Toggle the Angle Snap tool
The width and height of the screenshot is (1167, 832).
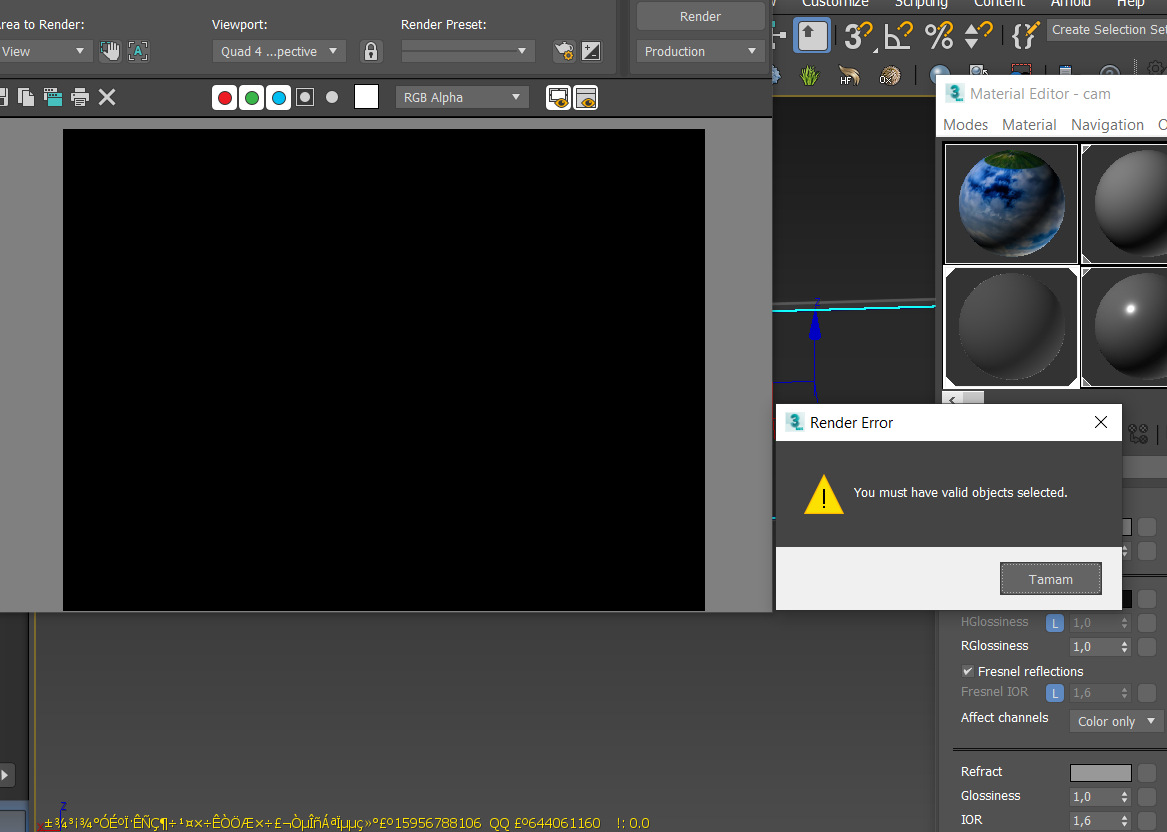point(898,37)
